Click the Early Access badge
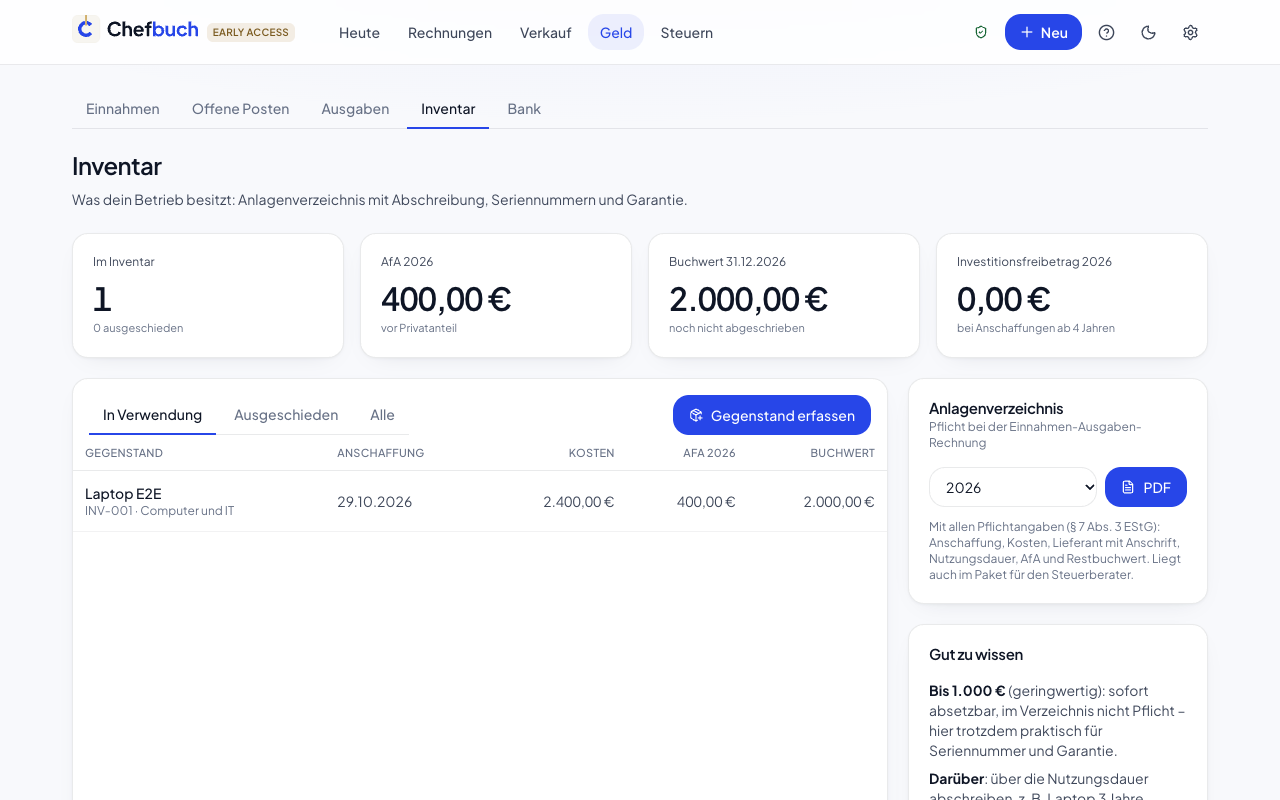The height and width of the screenshot is (800, 1280). [251, 32]
